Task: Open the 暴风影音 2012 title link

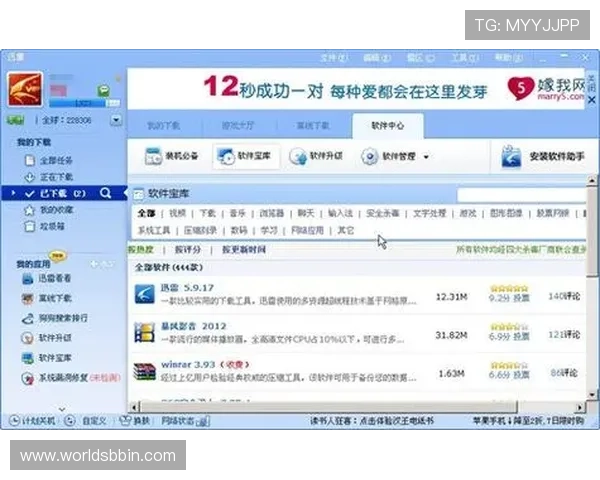Action: click(194, 326)
